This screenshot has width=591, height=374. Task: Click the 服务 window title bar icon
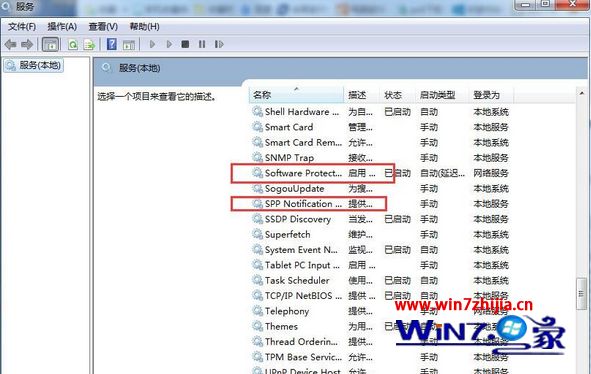[5, 5]
